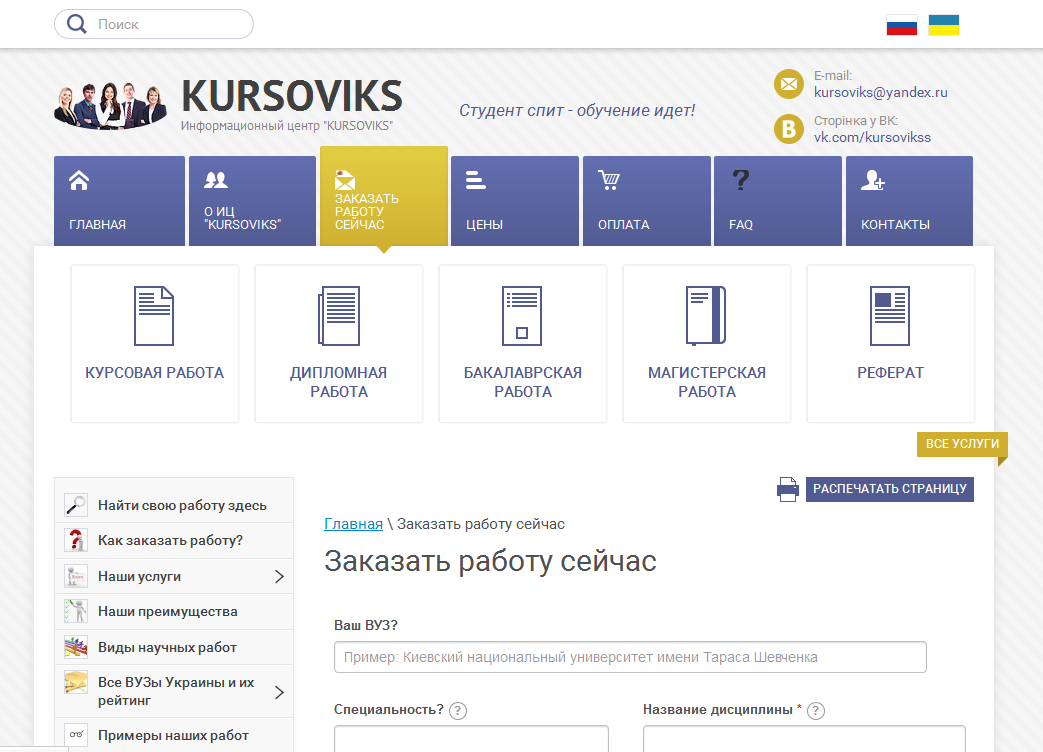Select ЗАКАЗАТЬ РАБОТУ СЕЙЧАС tab
This screenshot has width=1043, height=752.
(x=384, y=196)
